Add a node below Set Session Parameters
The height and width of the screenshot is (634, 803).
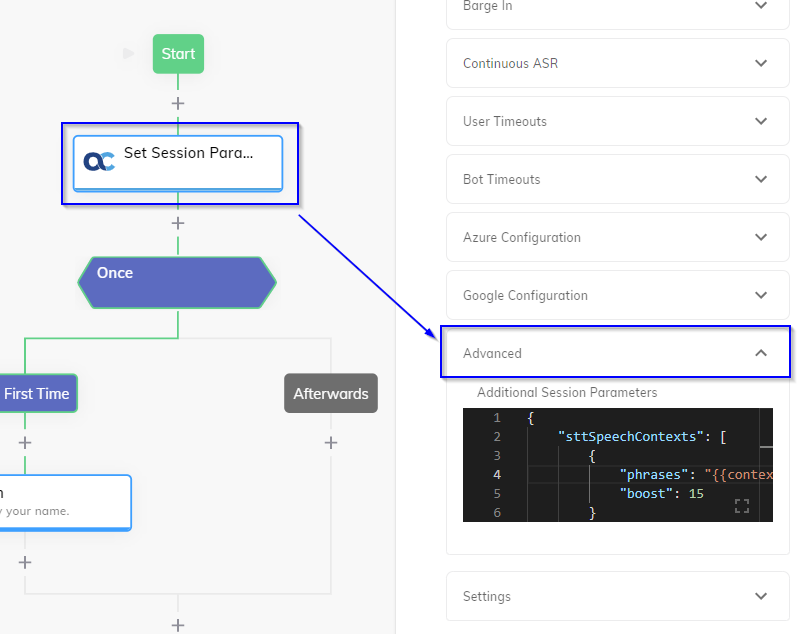click(x=178, y=223)
